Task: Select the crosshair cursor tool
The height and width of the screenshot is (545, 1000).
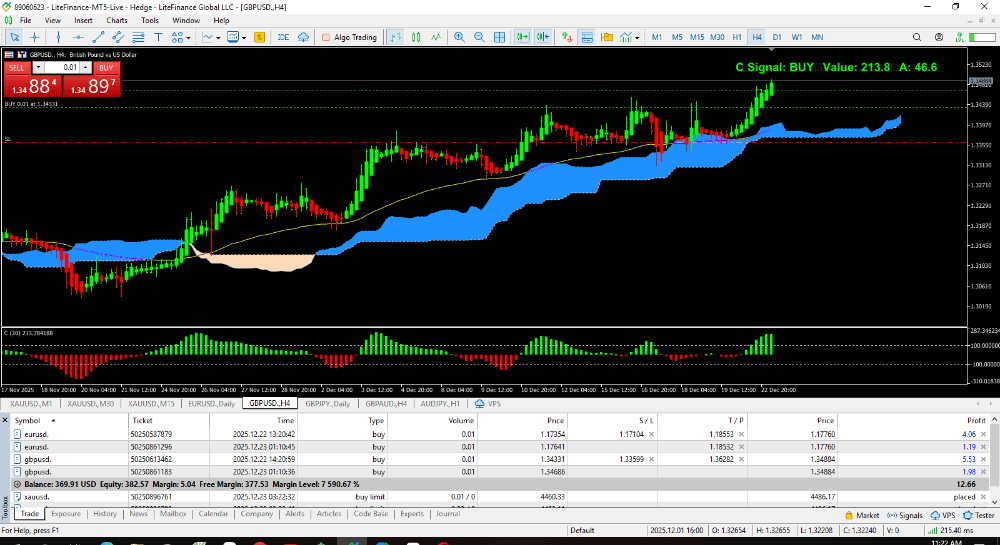Action: pos(35,37)
